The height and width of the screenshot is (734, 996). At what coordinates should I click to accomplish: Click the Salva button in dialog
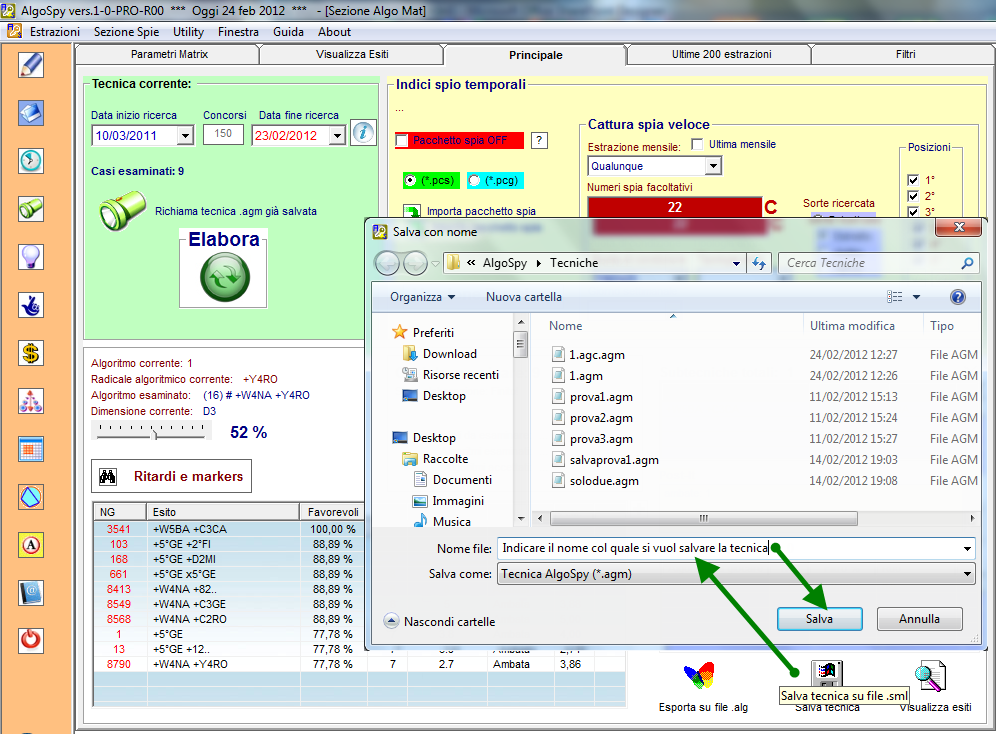[x=819, y=619]
